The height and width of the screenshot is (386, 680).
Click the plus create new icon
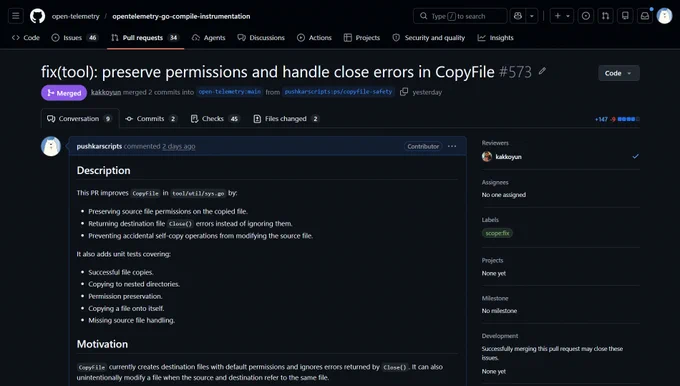point(557,16)
